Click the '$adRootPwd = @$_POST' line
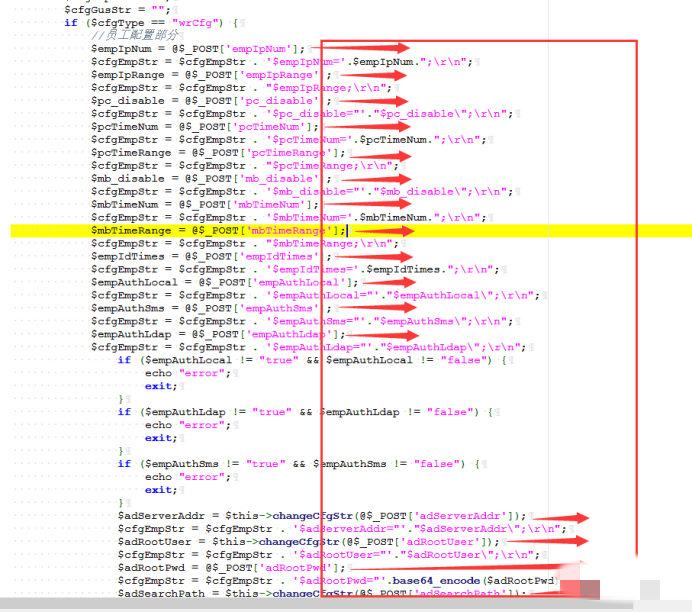 coord(231,568)
